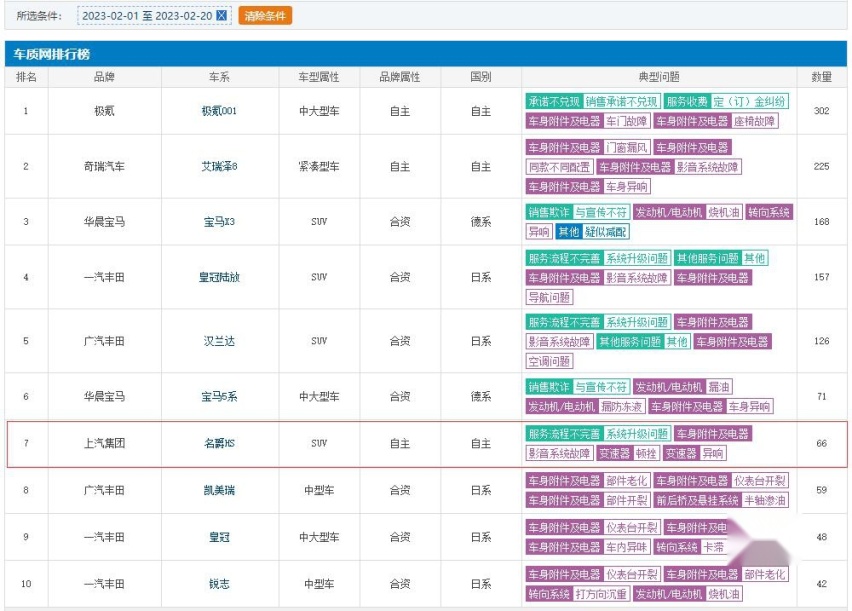Select the 定(订)金纠纷 issue tag

coord(749,102)
